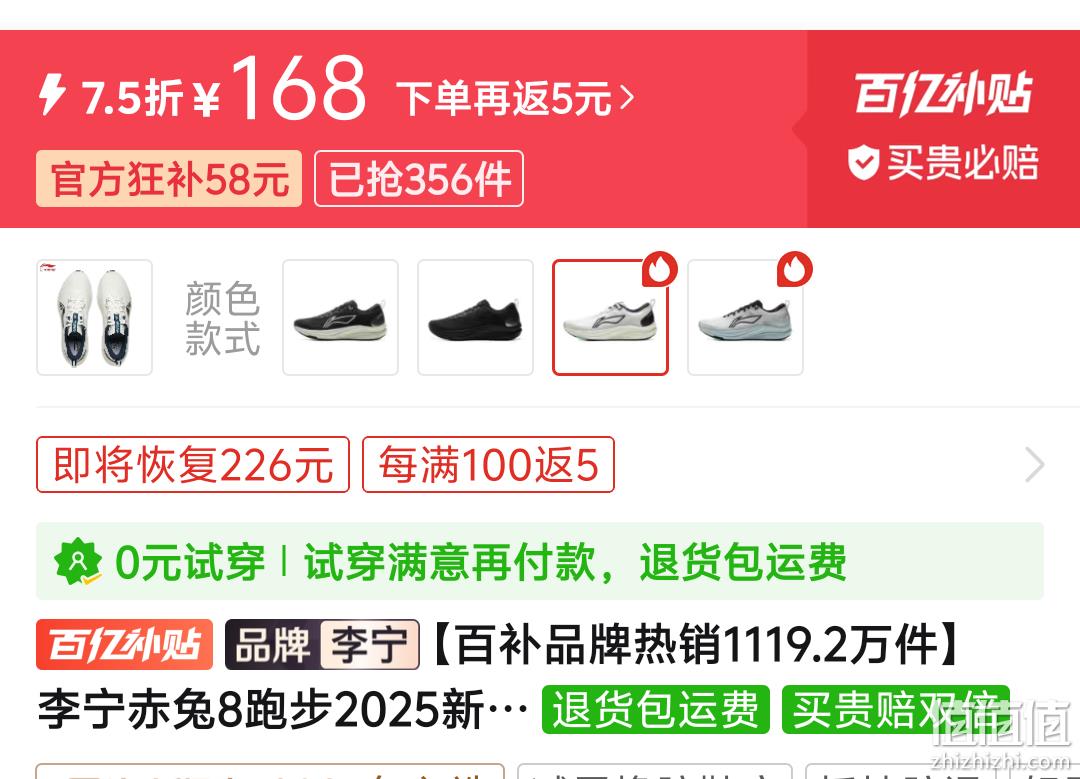Select the black shoe with white sole
The width and height of the screenshot is (1080, 779).
coord(340,318)
